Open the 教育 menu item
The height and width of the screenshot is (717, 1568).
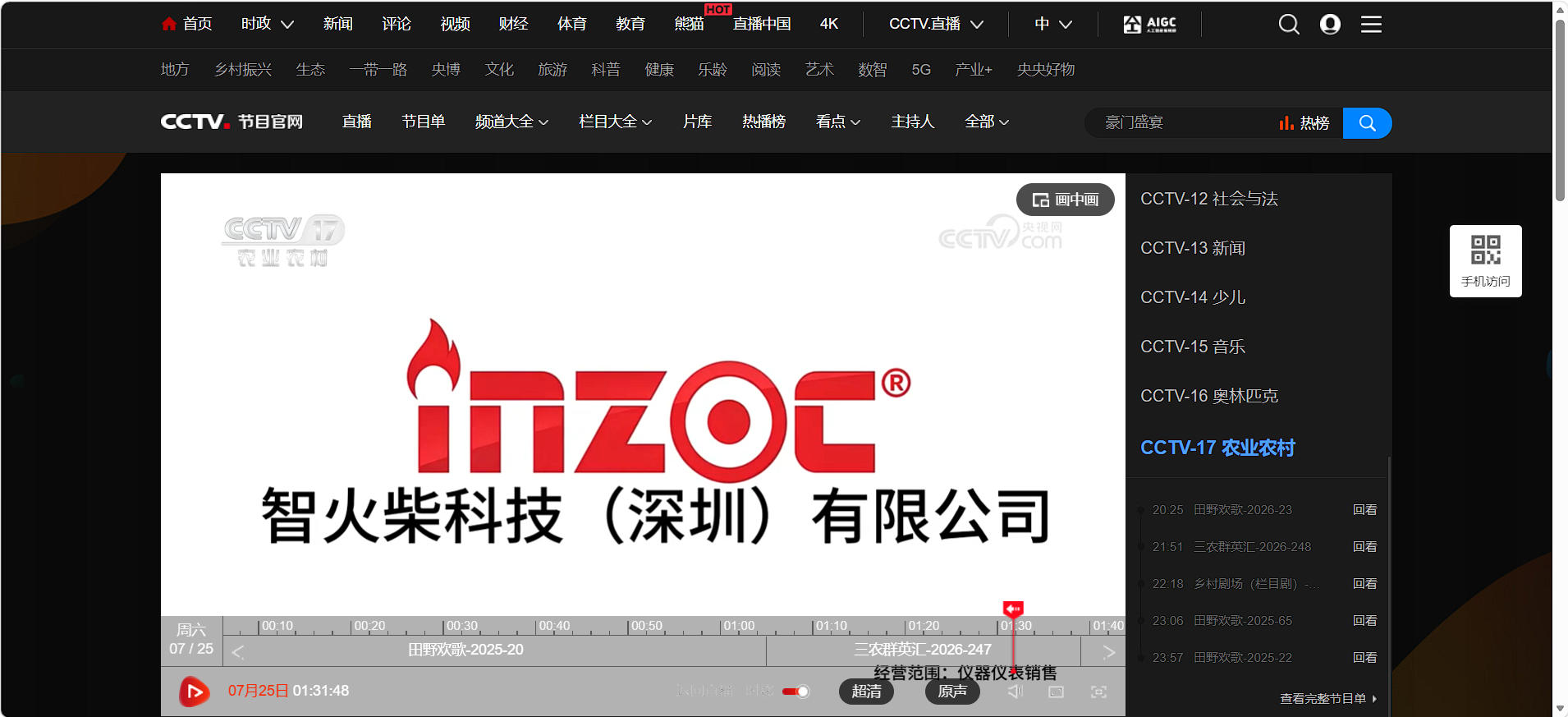coord(630,24)
